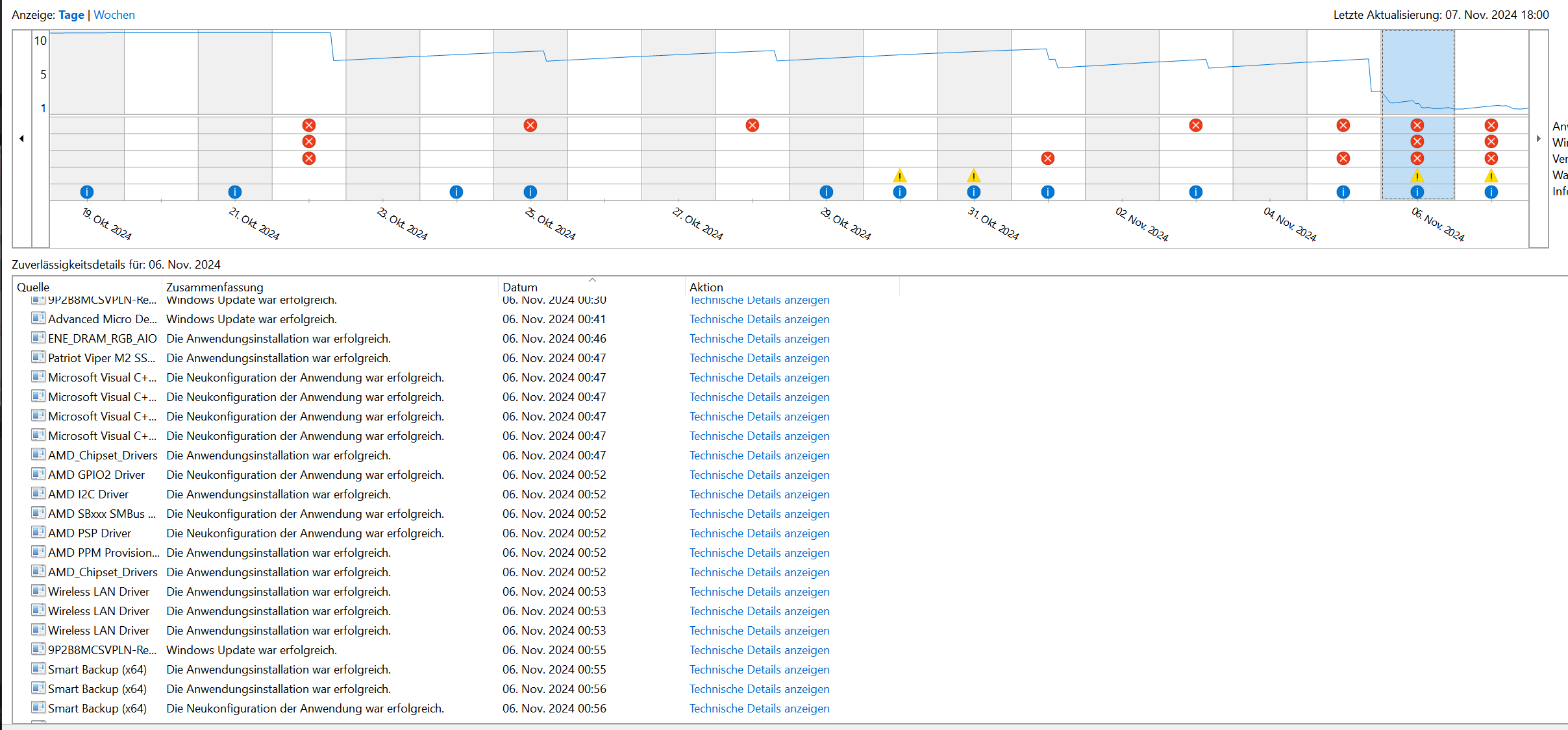Select the AMD GPIO2 Driver row
1568x730 pixels.
point(96,475)
